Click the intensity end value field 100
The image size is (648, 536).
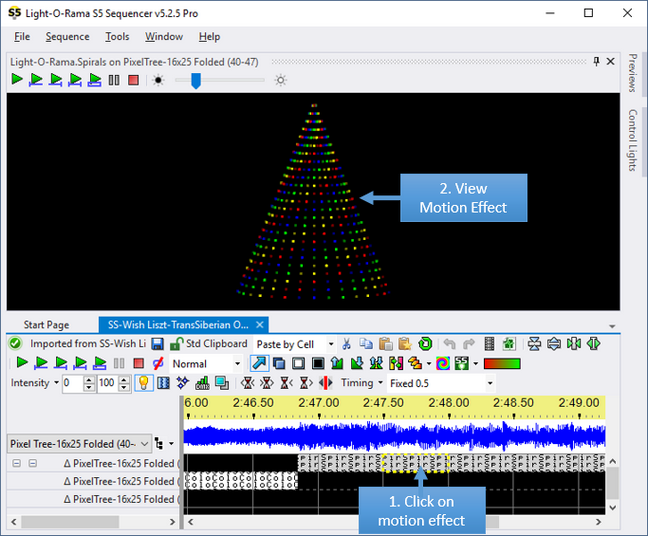[107, 383]
